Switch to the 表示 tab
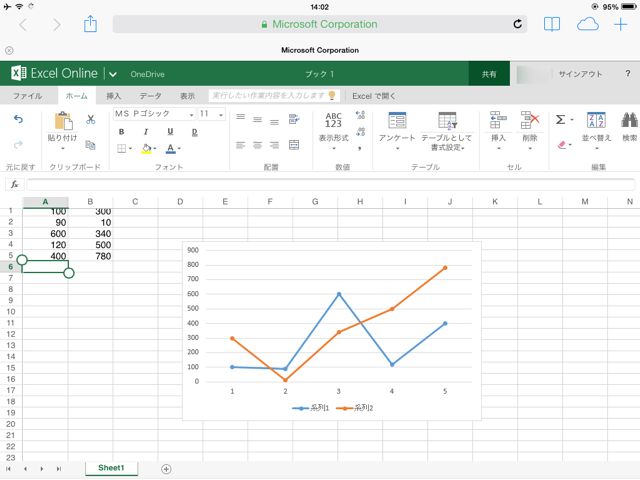 click(x=187, y=96)
